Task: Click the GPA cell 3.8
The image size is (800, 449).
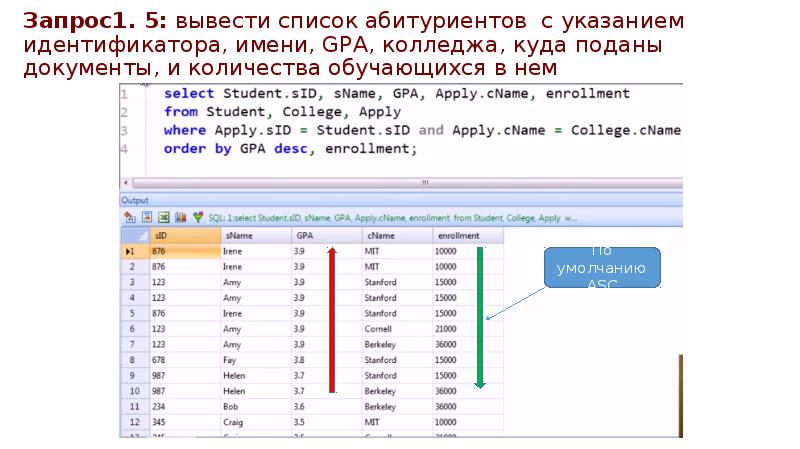Action: (327, 360)
